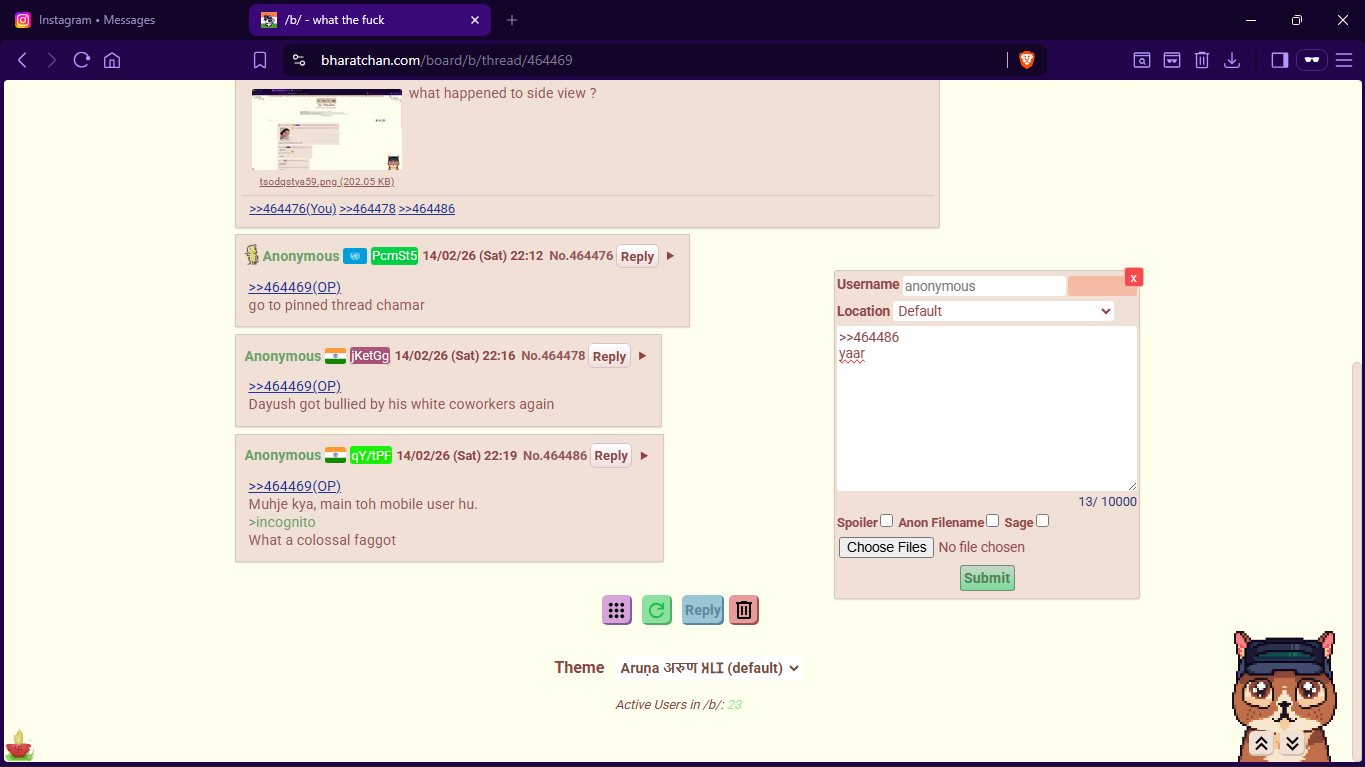This screenshot has height=767, width=1365.
Task: Open the tsodqstya59.png thumbnail image
Action: pyautogui.click(x=327, y=130)
